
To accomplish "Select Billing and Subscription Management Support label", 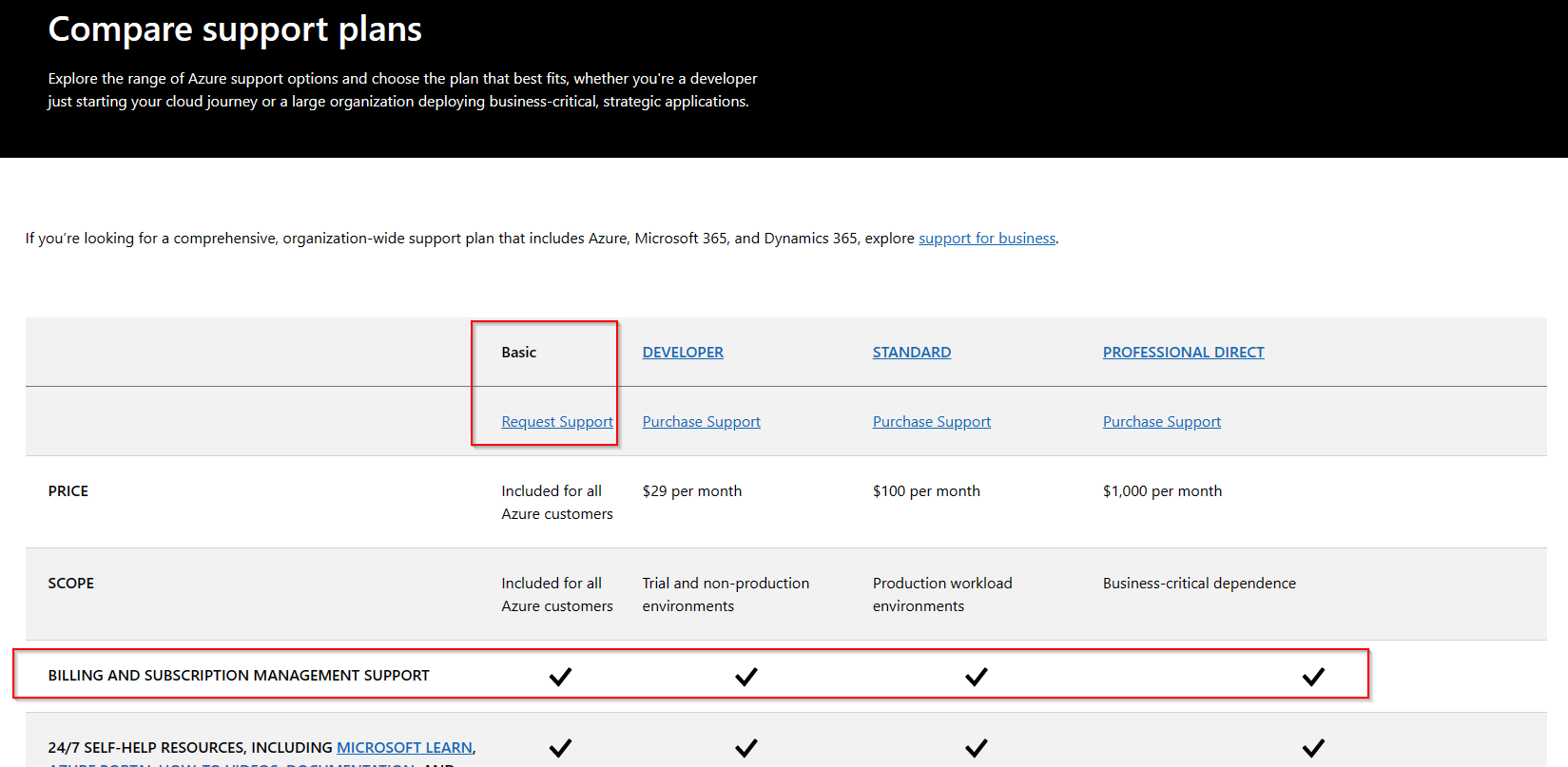I will [239, 676].
